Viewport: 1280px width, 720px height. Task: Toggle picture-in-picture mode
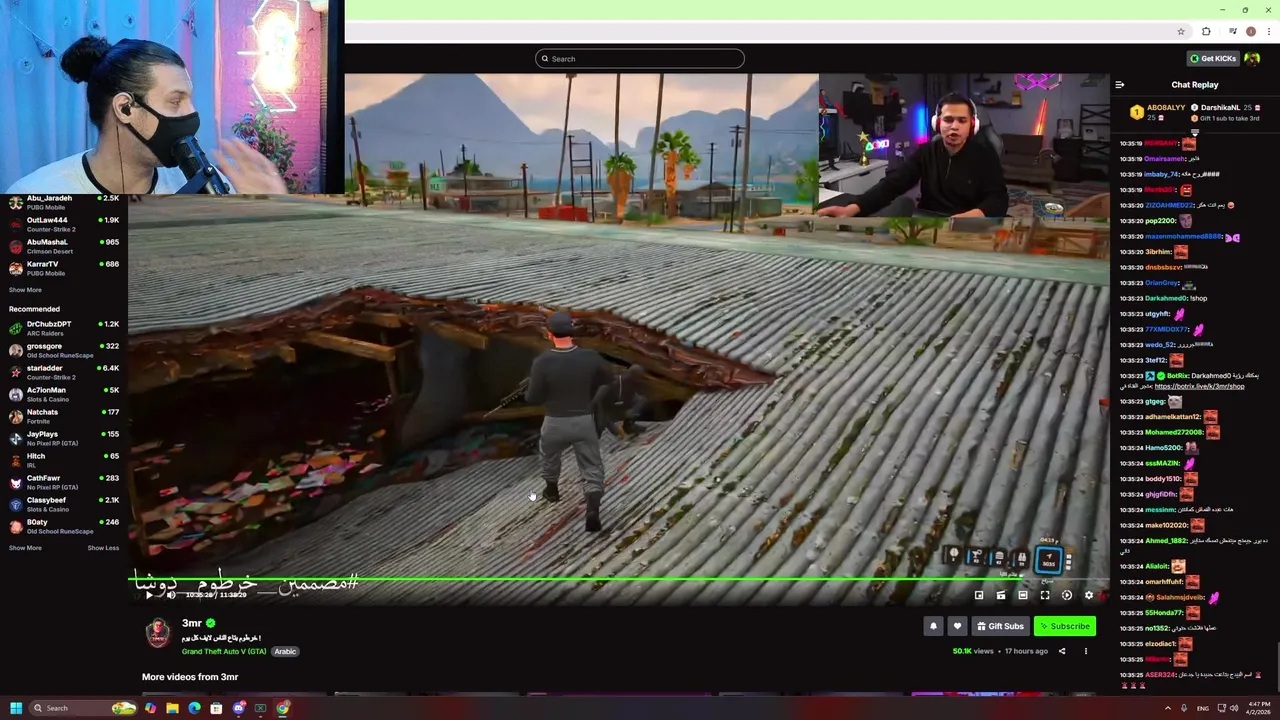point(979,596)
